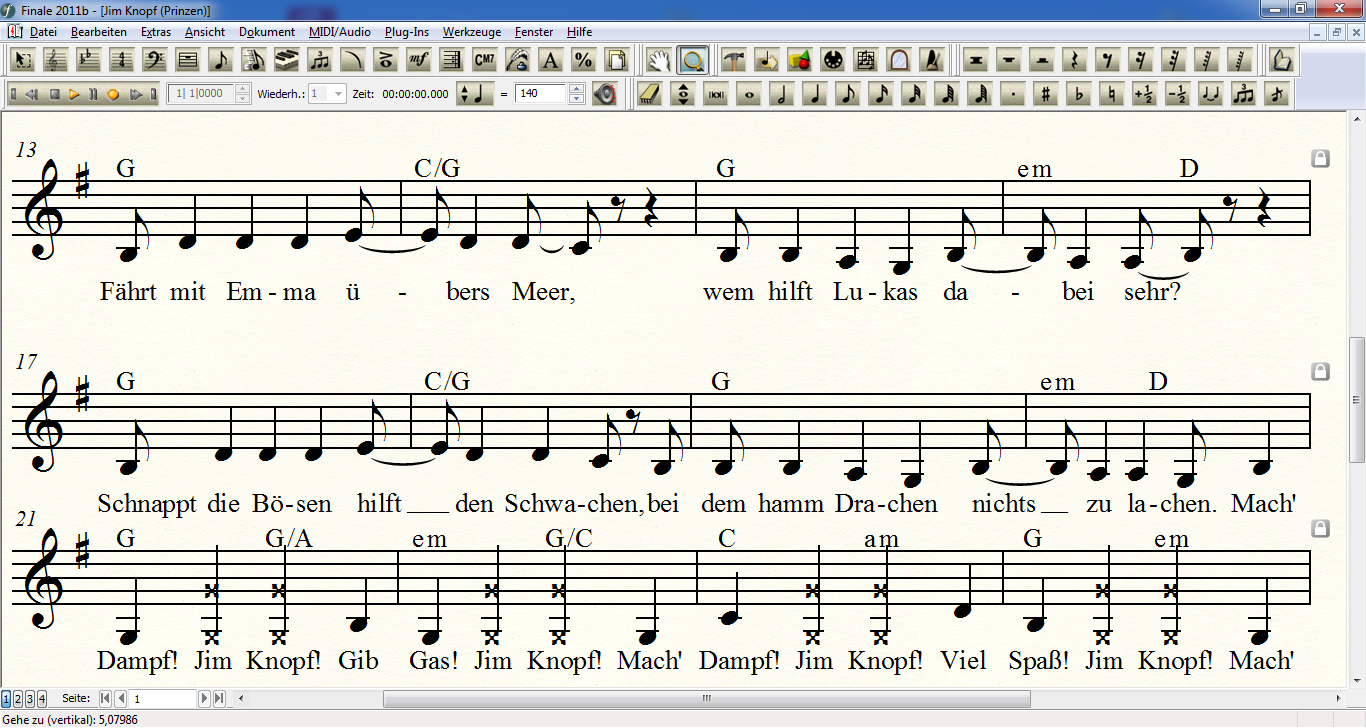Screen dimensions: 1366x728
Task: Toggle the lock icon on measure 13 system
Action: [x=1319, y=159]
